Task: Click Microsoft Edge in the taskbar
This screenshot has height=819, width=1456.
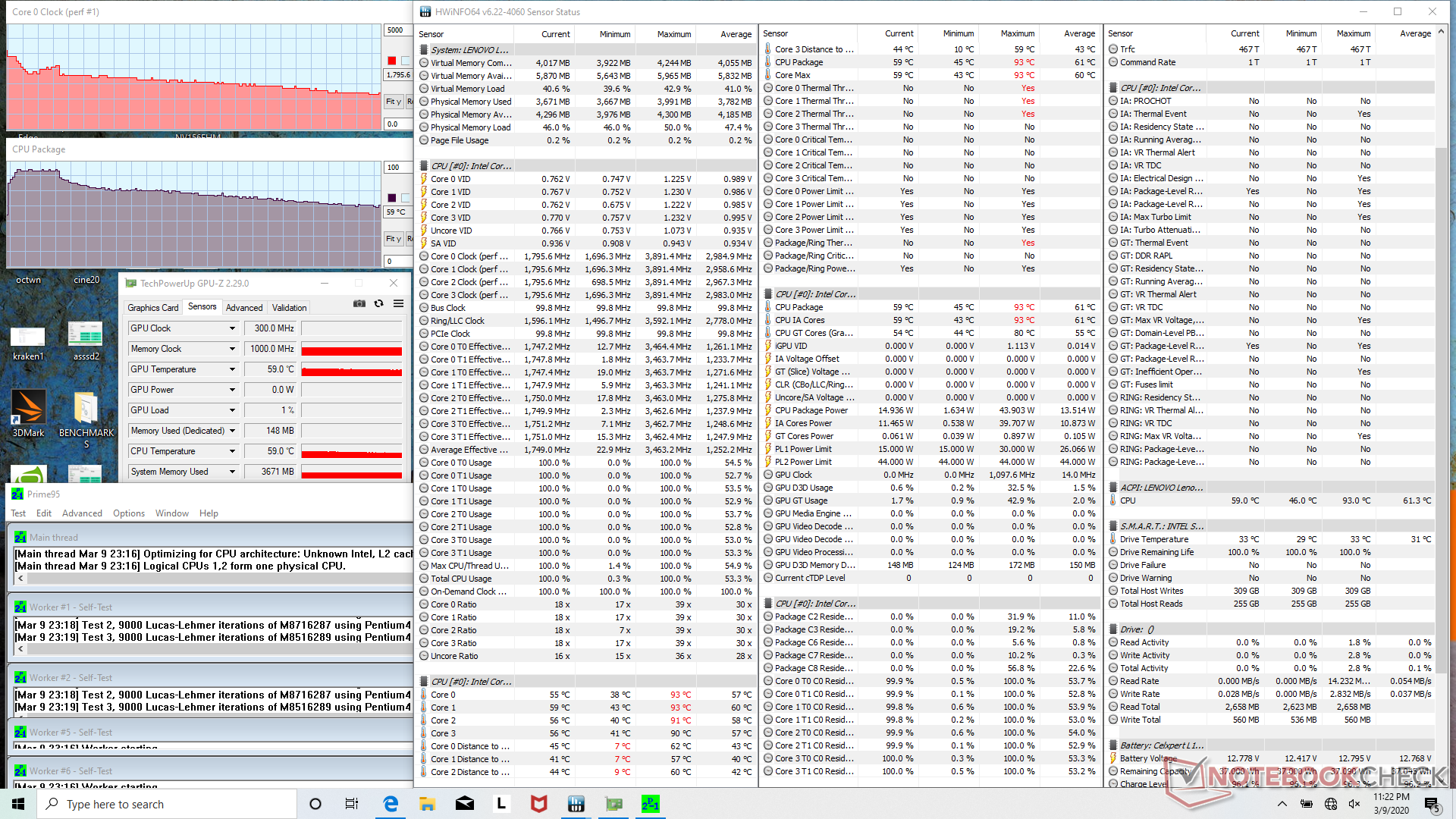Action: coord(391,804)
